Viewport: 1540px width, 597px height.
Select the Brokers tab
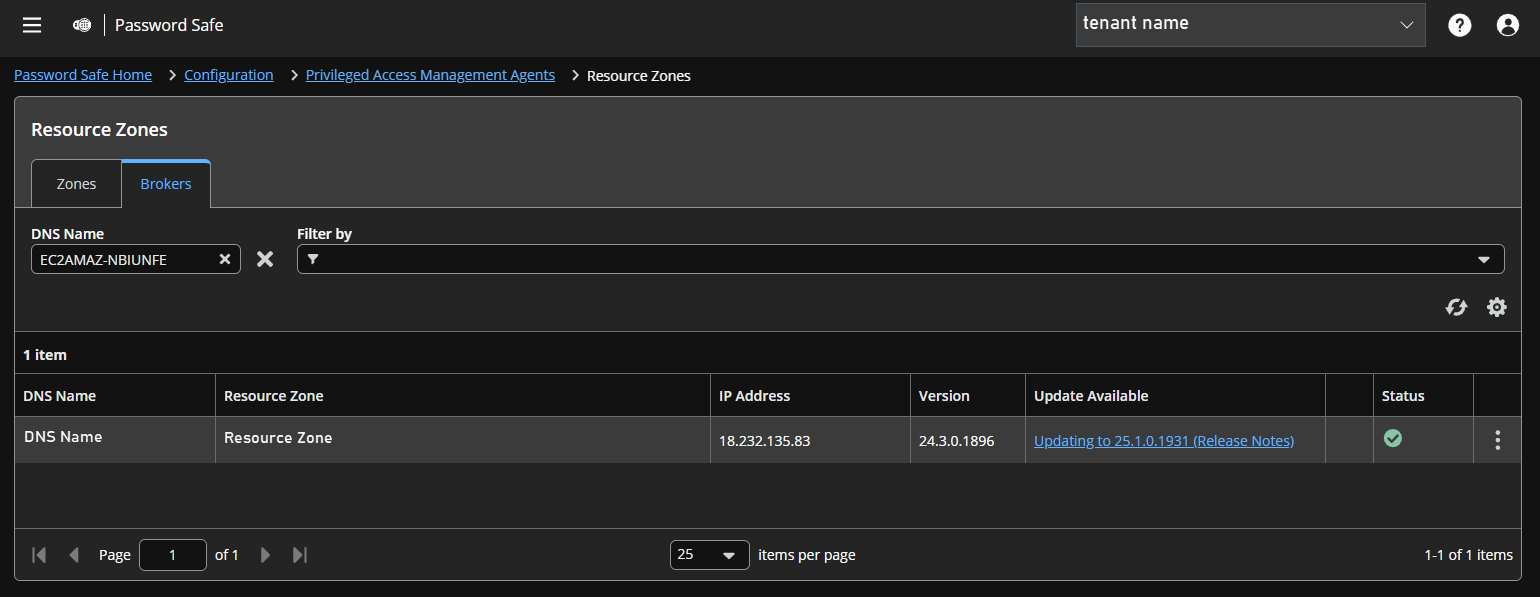165,183
